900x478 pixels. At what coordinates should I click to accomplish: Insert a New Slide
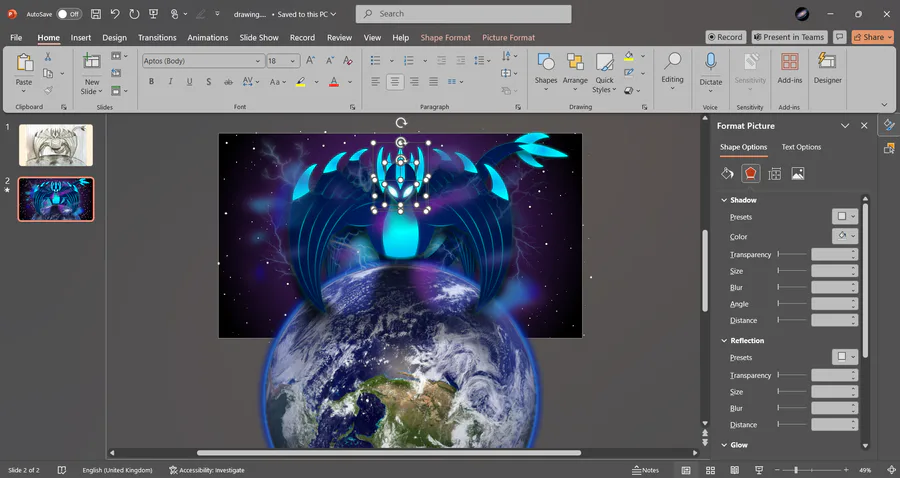[92, 74]
